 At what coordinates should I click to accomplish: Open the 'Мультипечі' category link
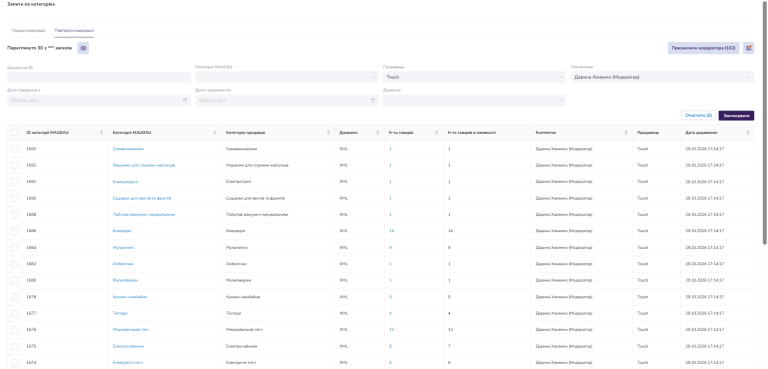(123, 247)
